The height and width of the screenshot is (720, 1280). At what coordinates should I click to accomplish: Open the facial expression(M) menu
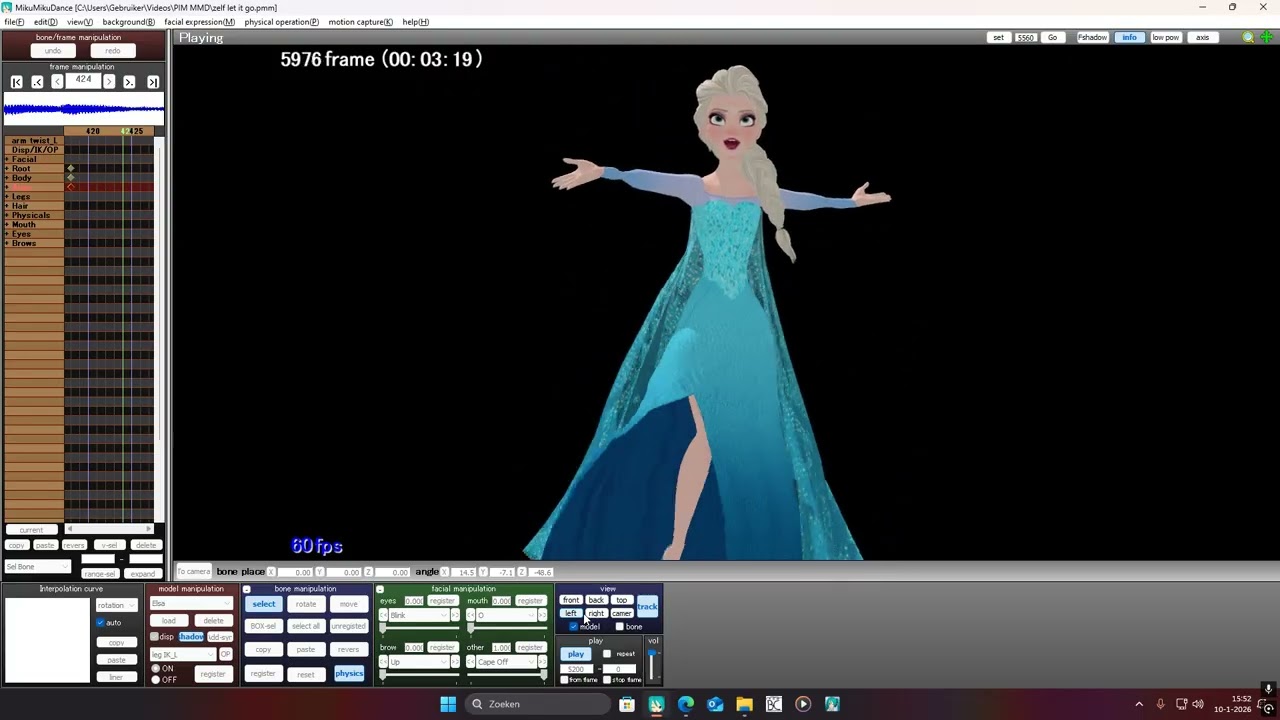[x=199, y=22]
